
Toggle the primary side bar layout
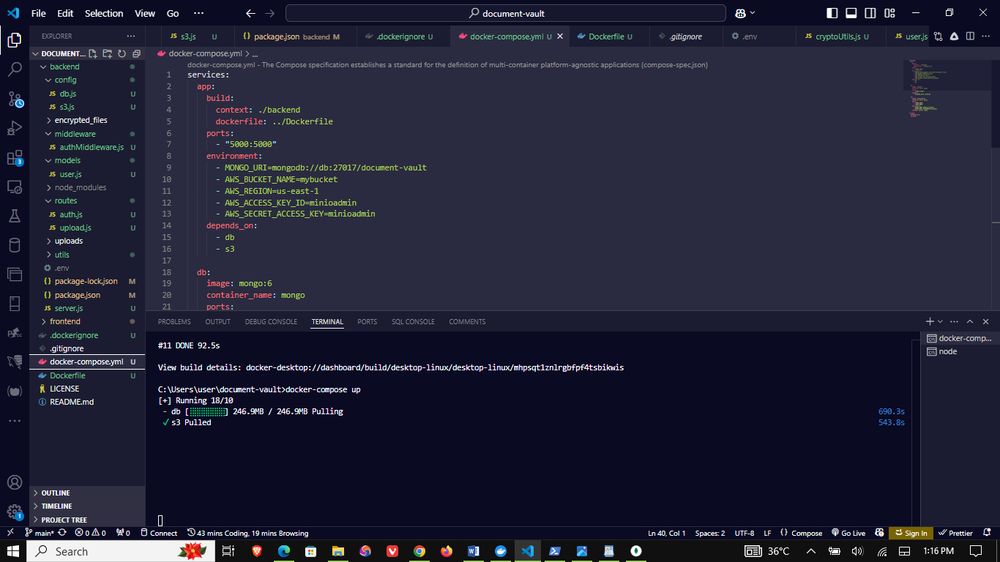point(832,13)
